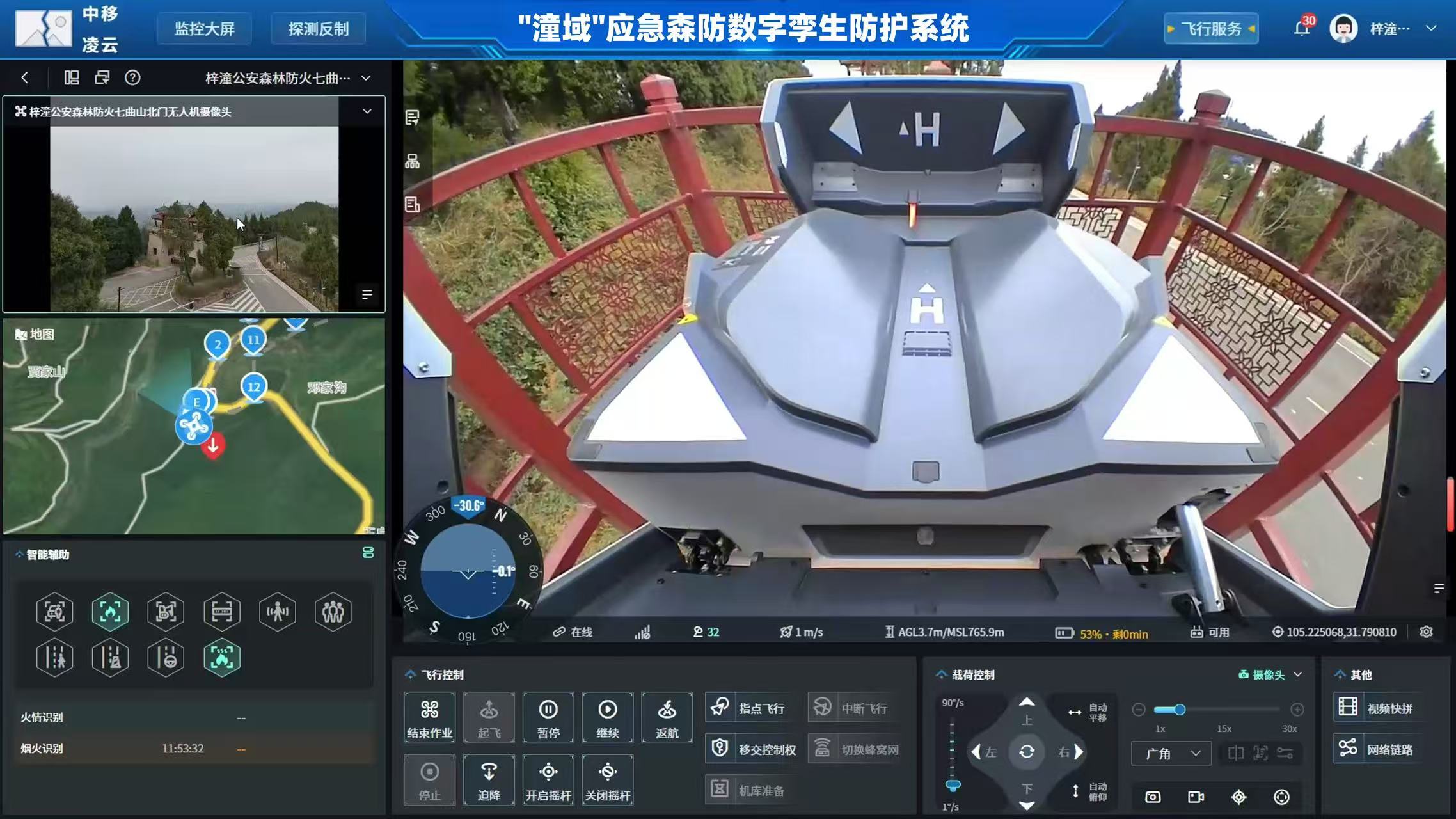Open the 广角 lens mode dropdown
Viewport: 1456px width, 819px height.
(x=1171, y=754)
